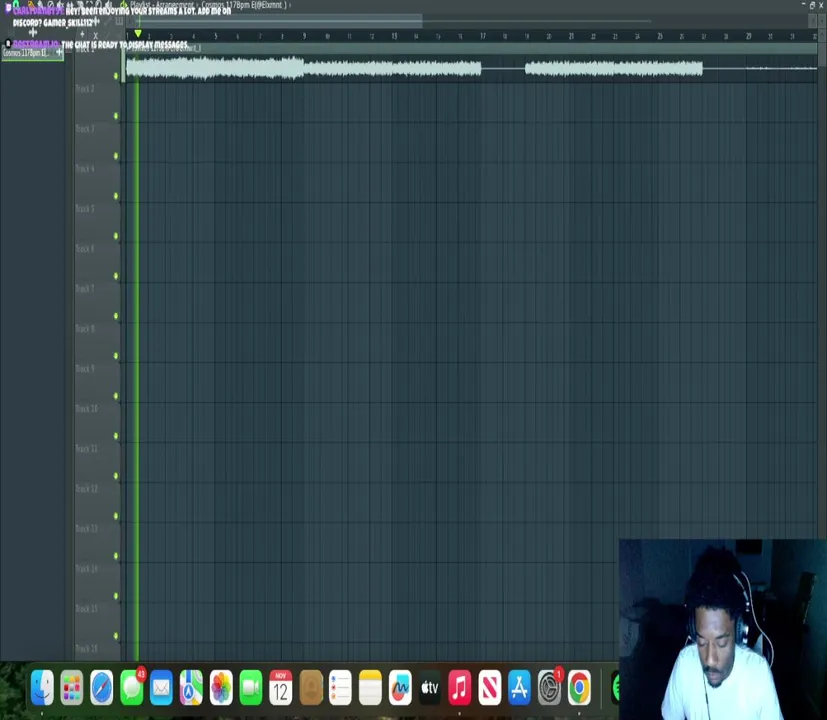Jump to bar 17 on the timeline ruler
This screenshot has width=827, height=720.
click(x=483, y=36)
